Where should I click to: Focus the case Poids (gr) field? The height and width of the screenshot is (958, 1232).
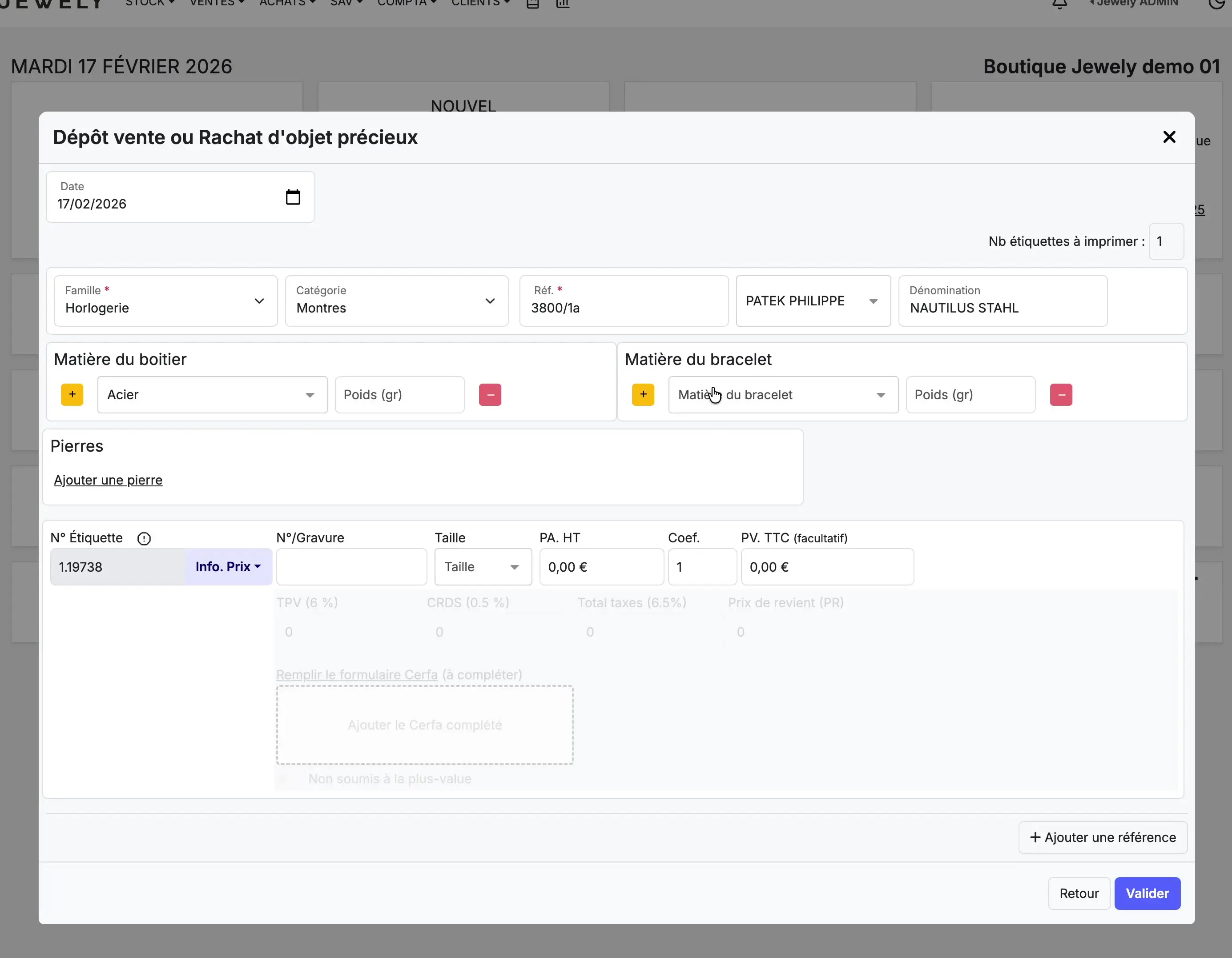[399, 395]
